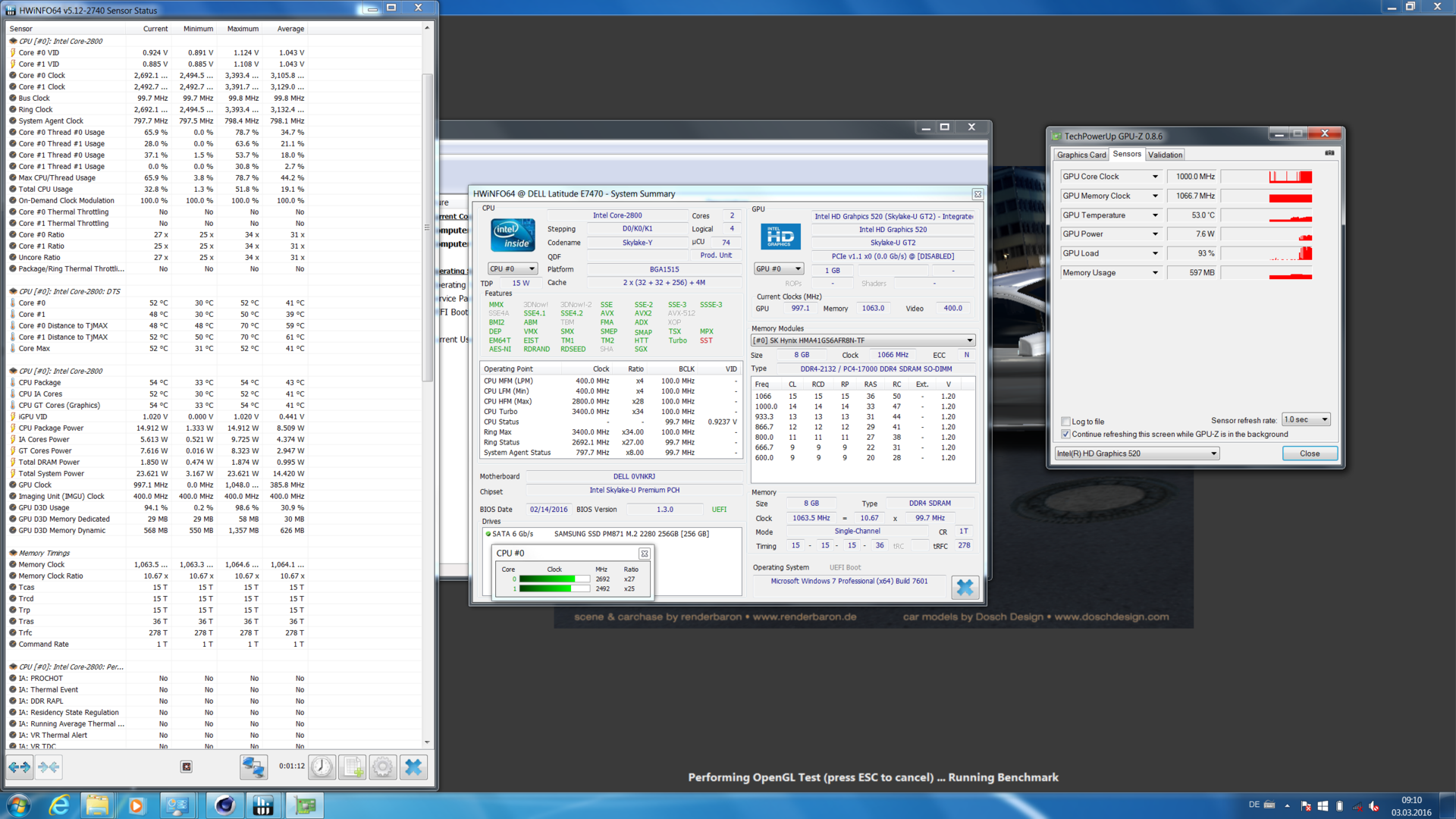Switch to the Graphics Card tab
This screenshot has height=819, width=1456.
point(1081,155)
